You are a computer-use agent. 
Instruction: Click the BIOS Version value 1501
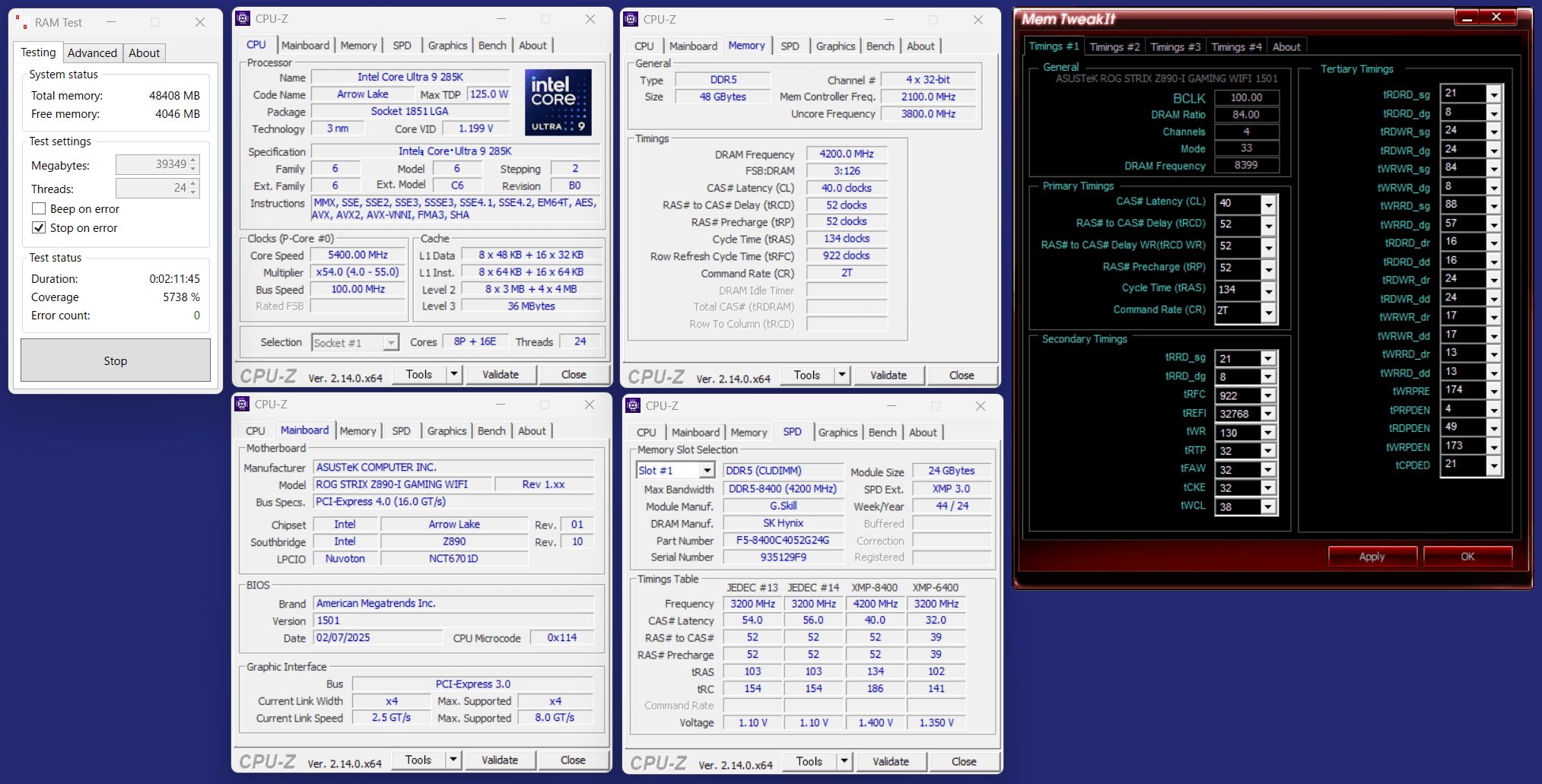click(453, 621)
